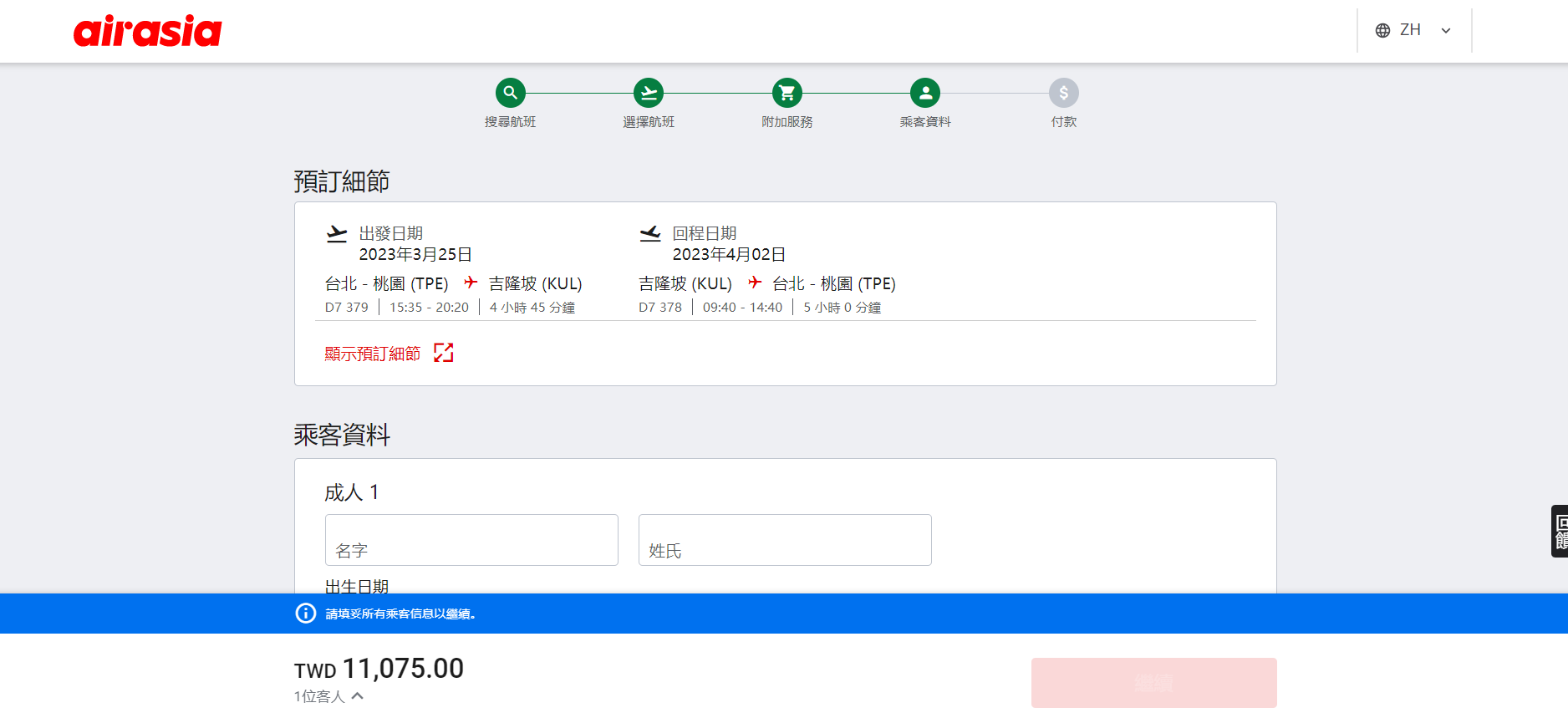Focus the 姓氏 last name field
1568x713 pixels.
pos(785,540)
